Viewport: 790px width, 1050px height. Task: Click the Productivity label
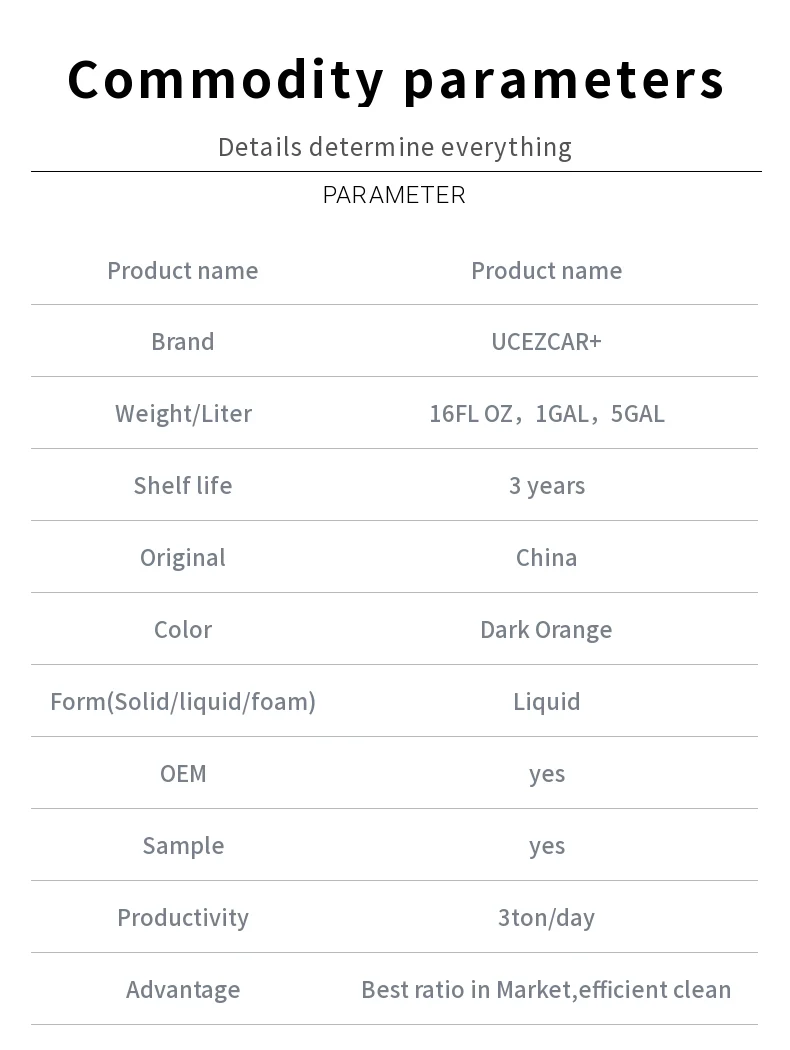pos(183,918)
